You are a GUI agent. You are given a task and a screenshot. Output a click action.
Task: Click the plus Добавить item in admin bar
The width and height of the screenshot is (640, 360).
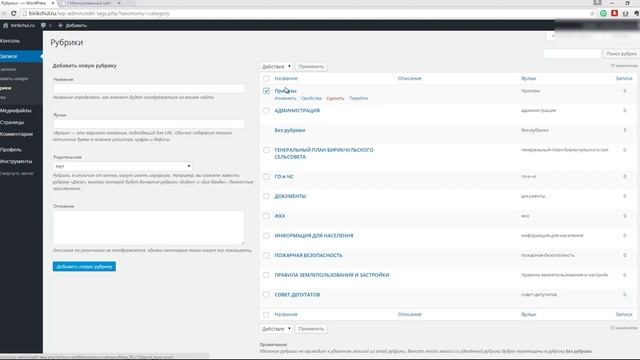click(72, 25)
